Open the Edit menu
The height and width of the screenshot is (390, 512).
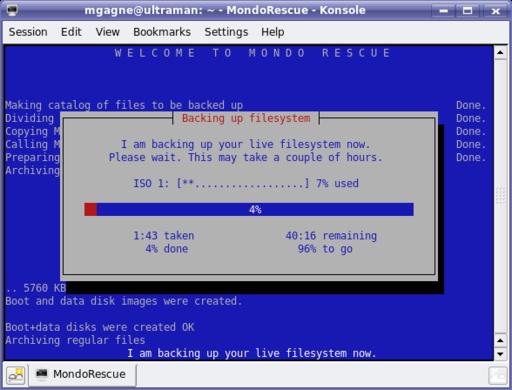coord(71,32)
